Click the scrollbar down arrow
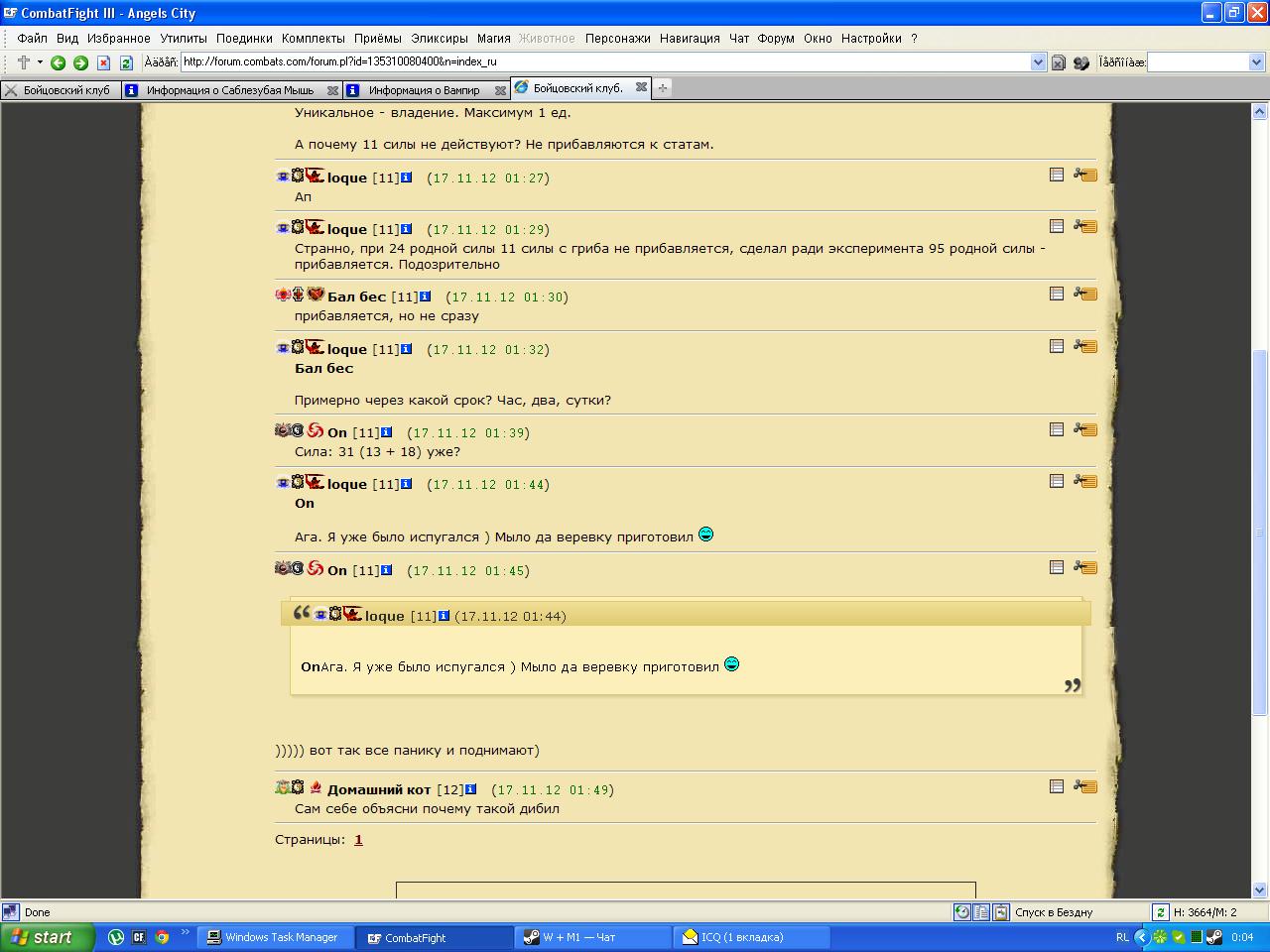The height and width of the screenshot is (952, 1270). [x=1260, y=890]
